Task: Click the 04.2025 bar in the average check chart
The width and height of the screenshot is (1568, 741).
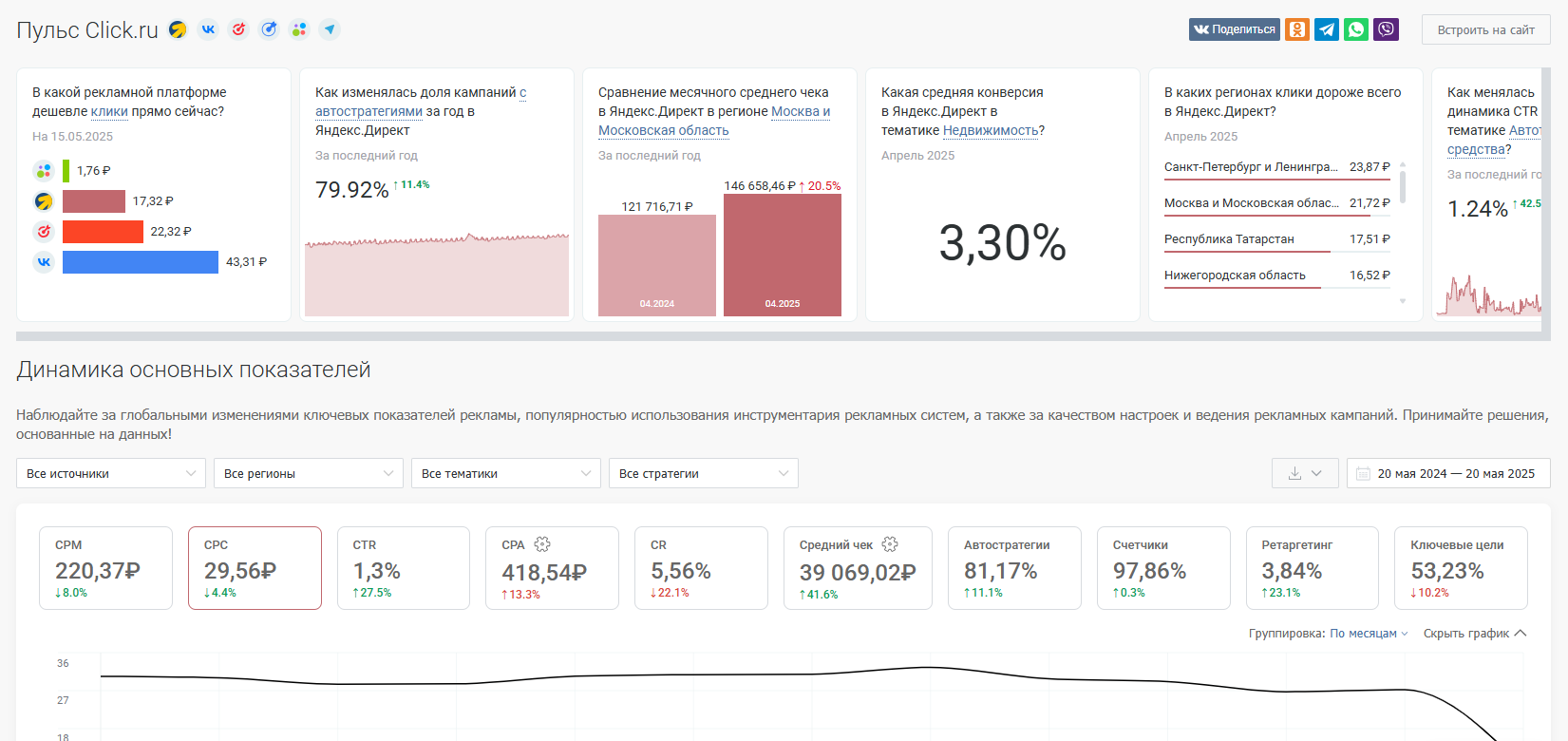Action: tap(783, 255)
